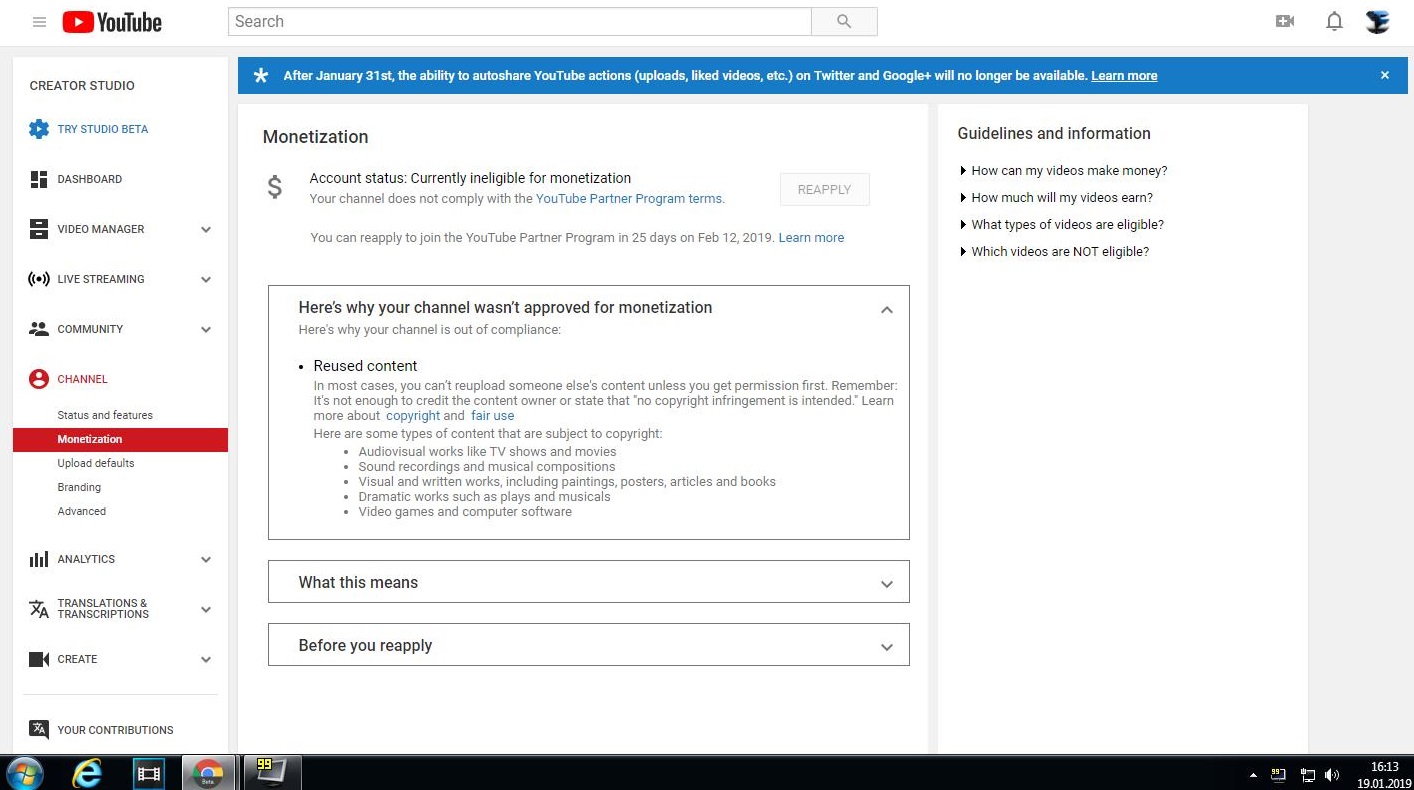The image size is (1414, 790).
Task: Click the Video Manager icon
Action: 39,229
